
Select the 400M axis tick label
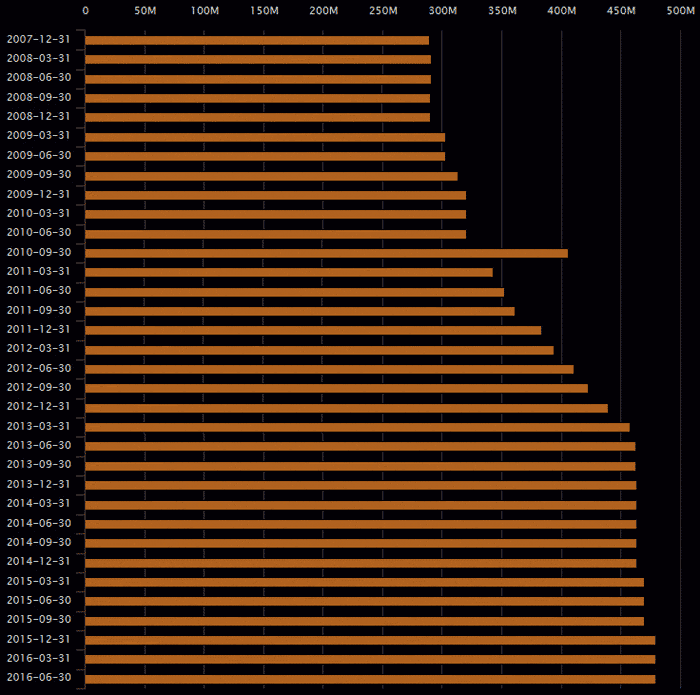(x=562, y=11)
